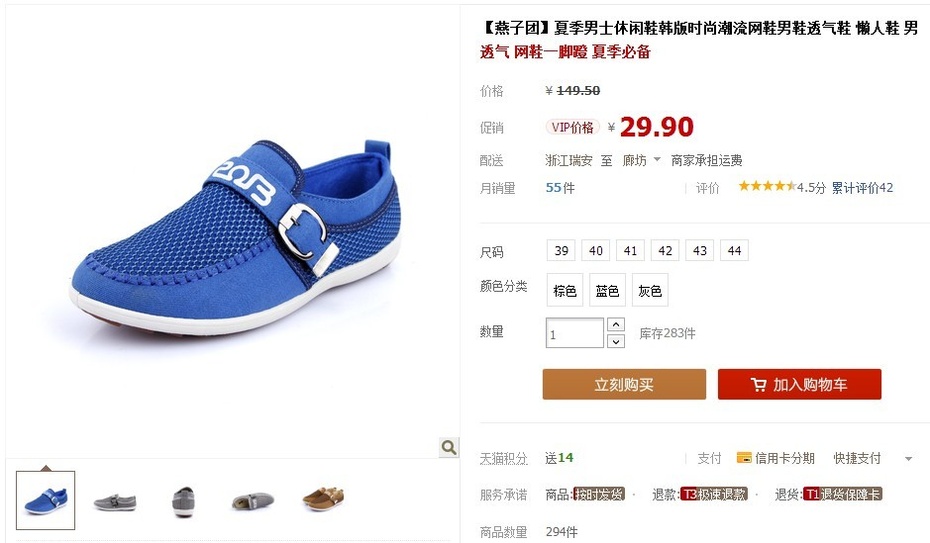Viewport: 930px width, 543px height.
Task: Click the quantity input field
Action: (575, 333)
